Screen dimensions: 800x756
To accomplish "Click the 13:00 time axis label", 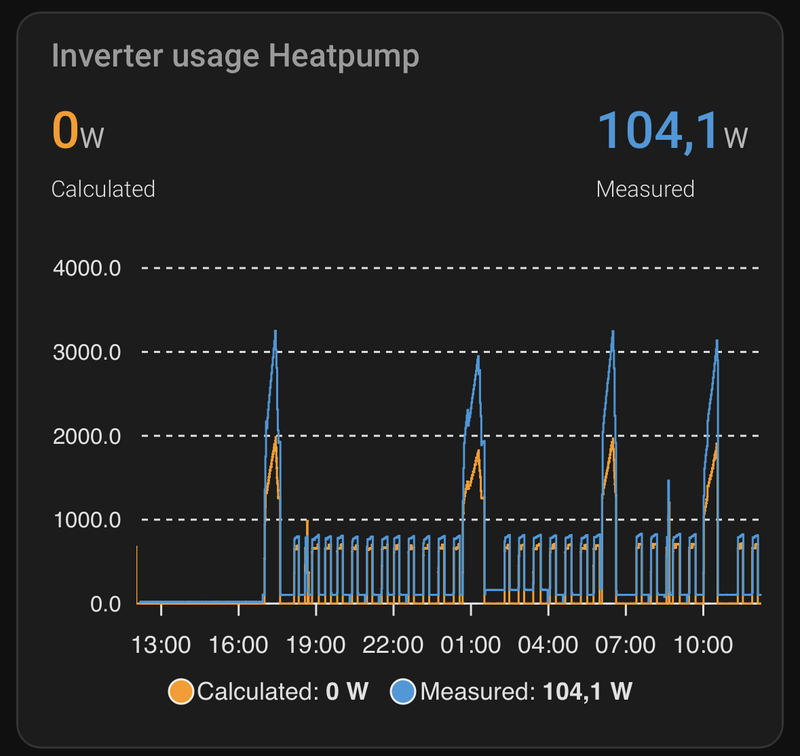I will (161, 644).
